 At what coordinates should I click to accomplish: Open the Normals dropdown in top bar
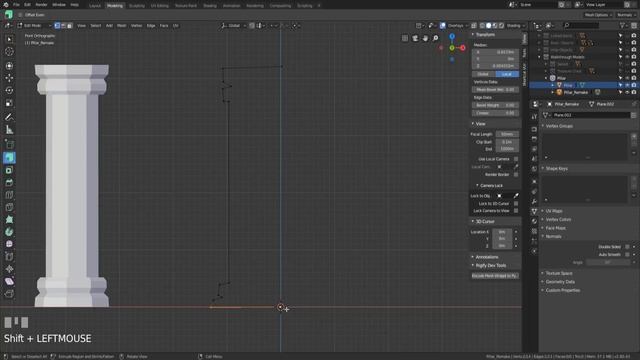click(626, 15)
